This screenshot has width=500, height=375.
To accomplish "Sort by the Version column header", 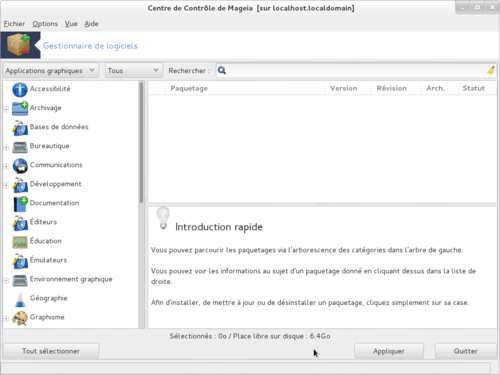I will (348, 88).
